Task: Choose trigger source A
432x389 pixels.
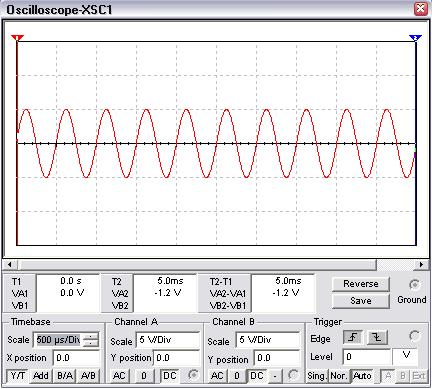Action: 388,376
